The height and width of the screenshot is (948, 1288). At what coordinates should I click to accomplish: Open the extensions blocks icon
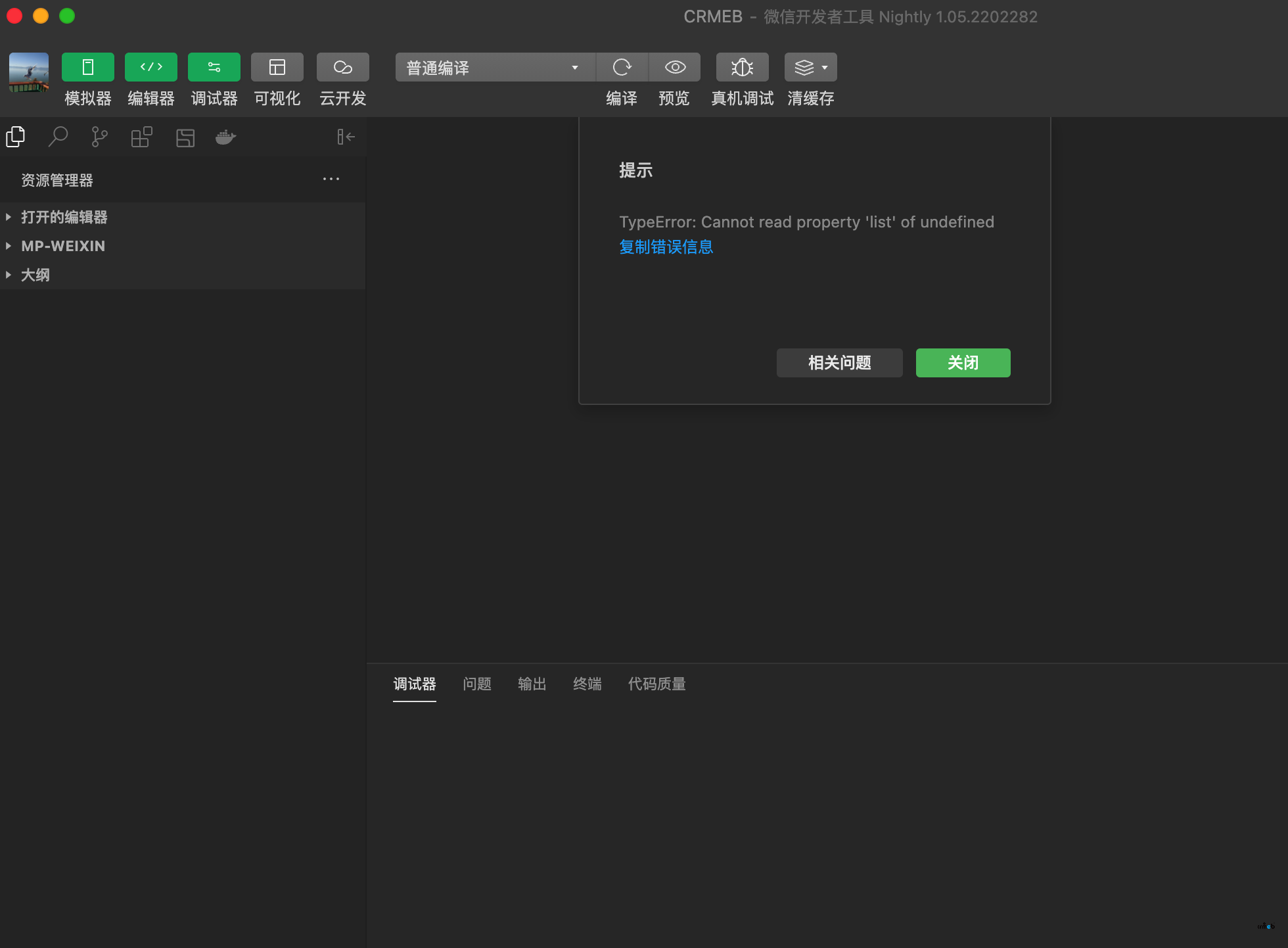141,137
